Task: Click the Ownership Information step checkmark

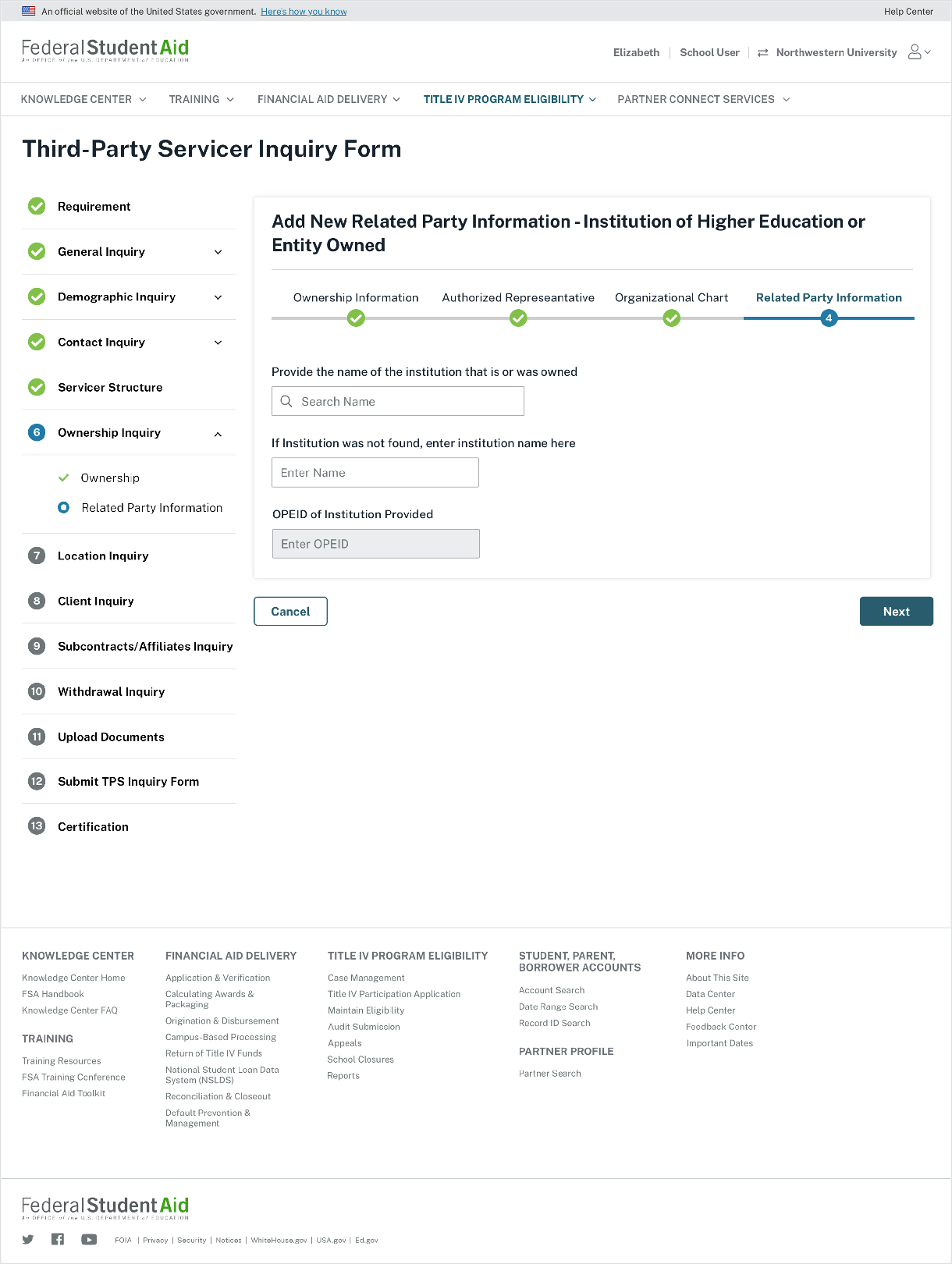Action: click(356, 318)
